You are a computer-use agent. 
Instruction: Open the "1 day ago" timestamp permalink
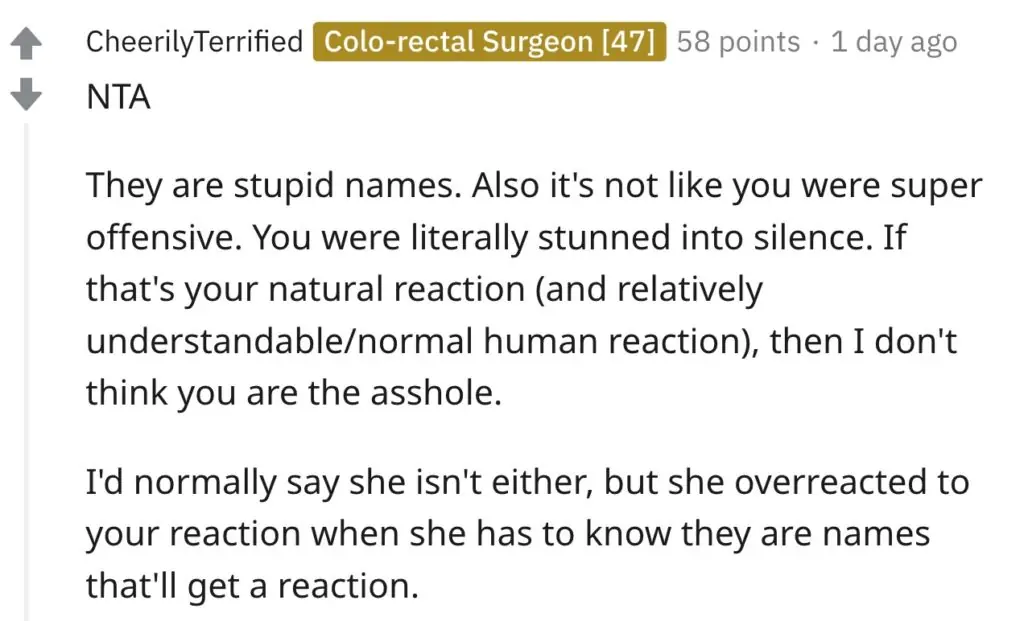(893, 42)
